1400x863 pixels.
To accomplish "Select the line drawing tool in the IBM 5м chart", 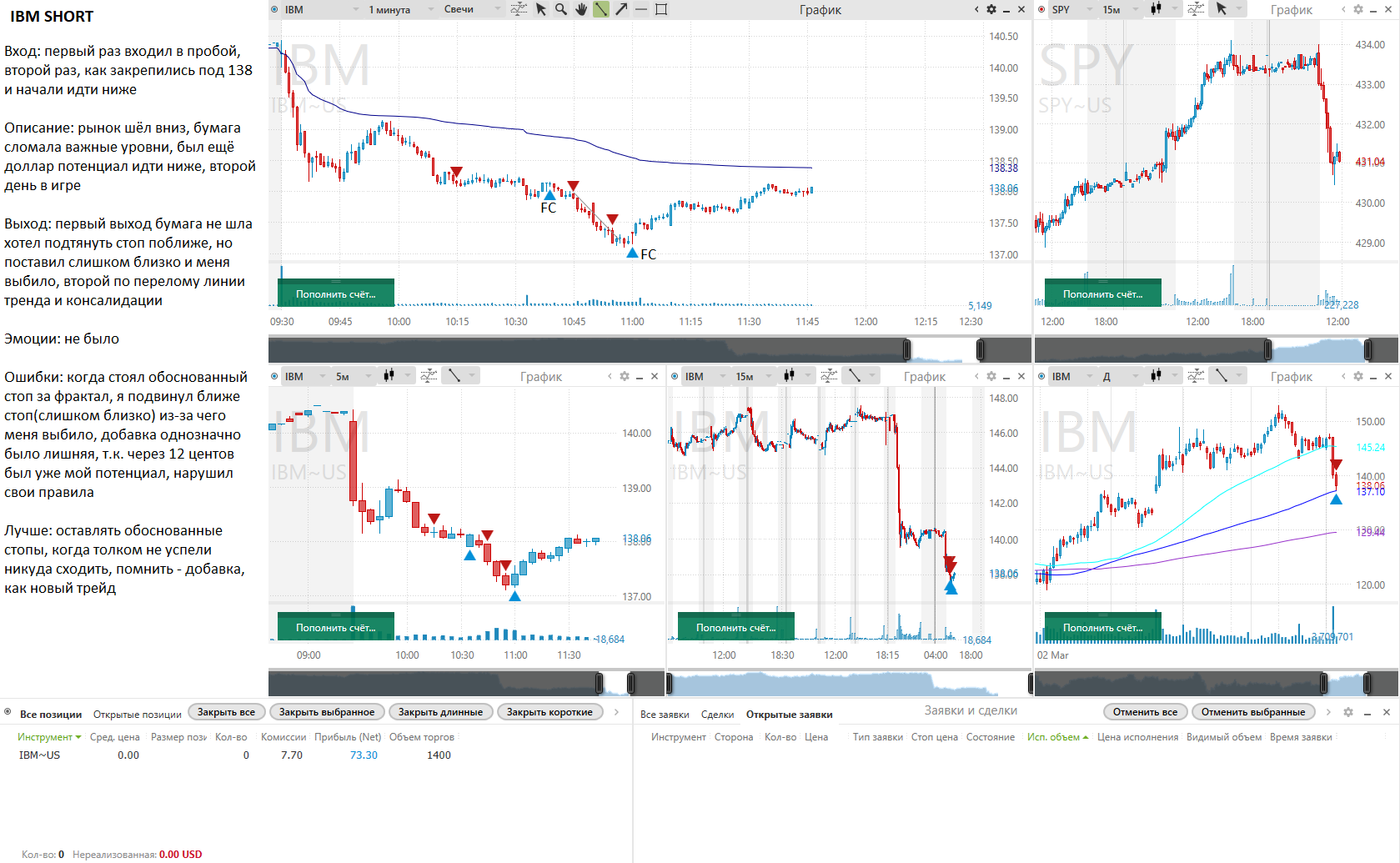I will [x=454, y=376].
